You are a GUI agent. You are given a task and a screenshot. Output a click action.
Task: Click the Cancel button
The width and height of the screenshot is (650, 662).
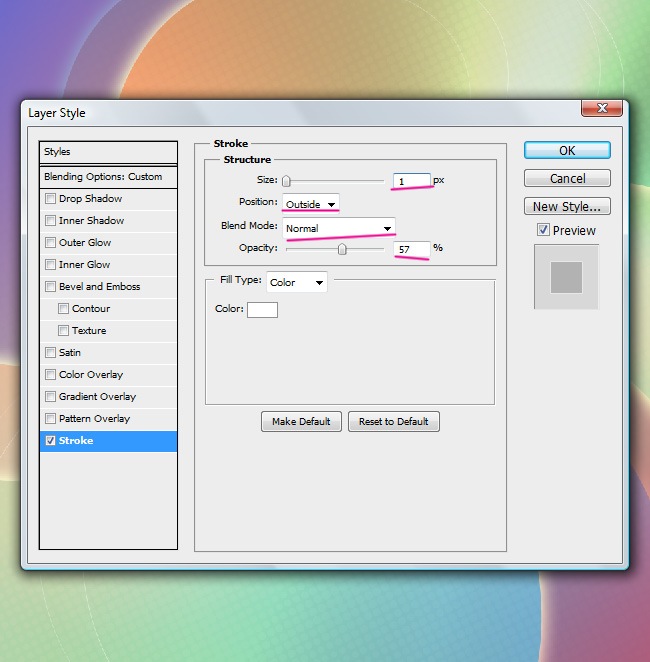click(567, 179)
